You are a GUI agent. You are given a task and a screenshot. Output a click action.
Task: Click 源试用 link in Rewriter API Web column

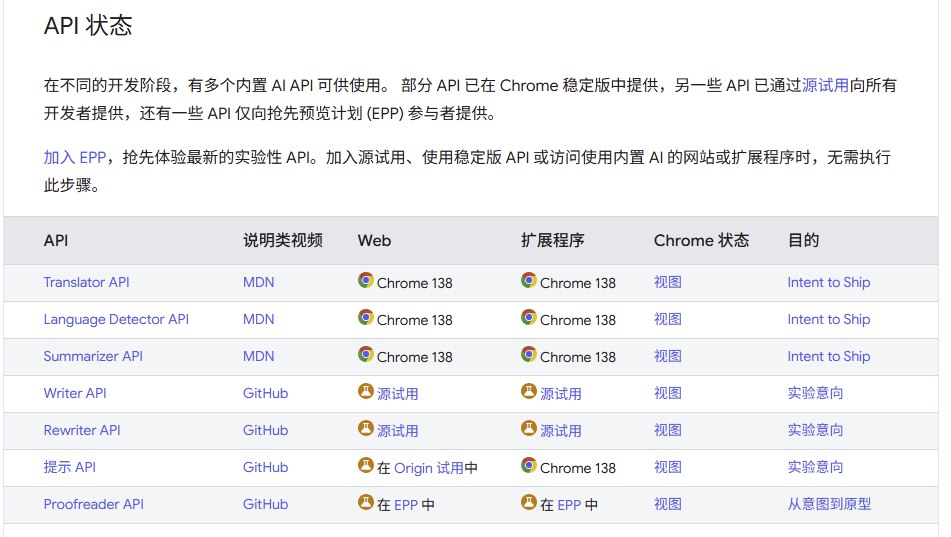coord(397,431)
